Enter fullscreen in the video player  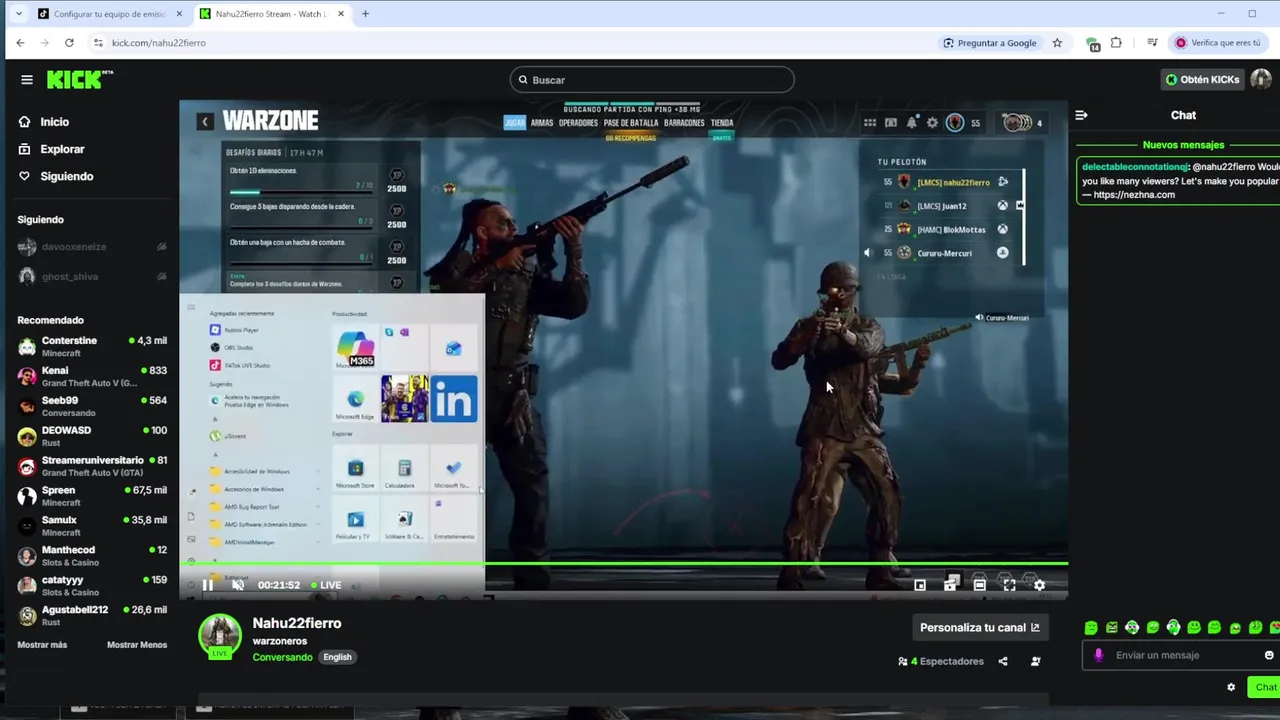click(1009, 585)
